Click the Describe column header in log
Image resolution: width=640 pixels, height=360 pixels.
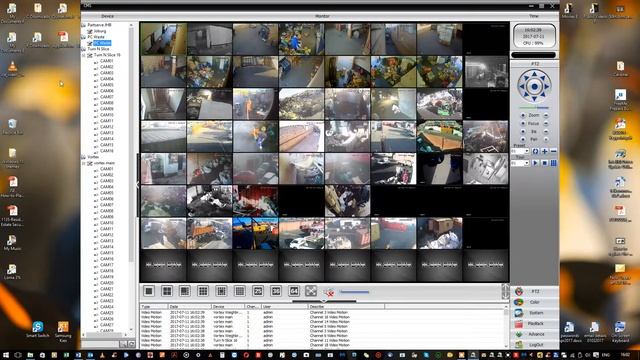pos(346,306)
